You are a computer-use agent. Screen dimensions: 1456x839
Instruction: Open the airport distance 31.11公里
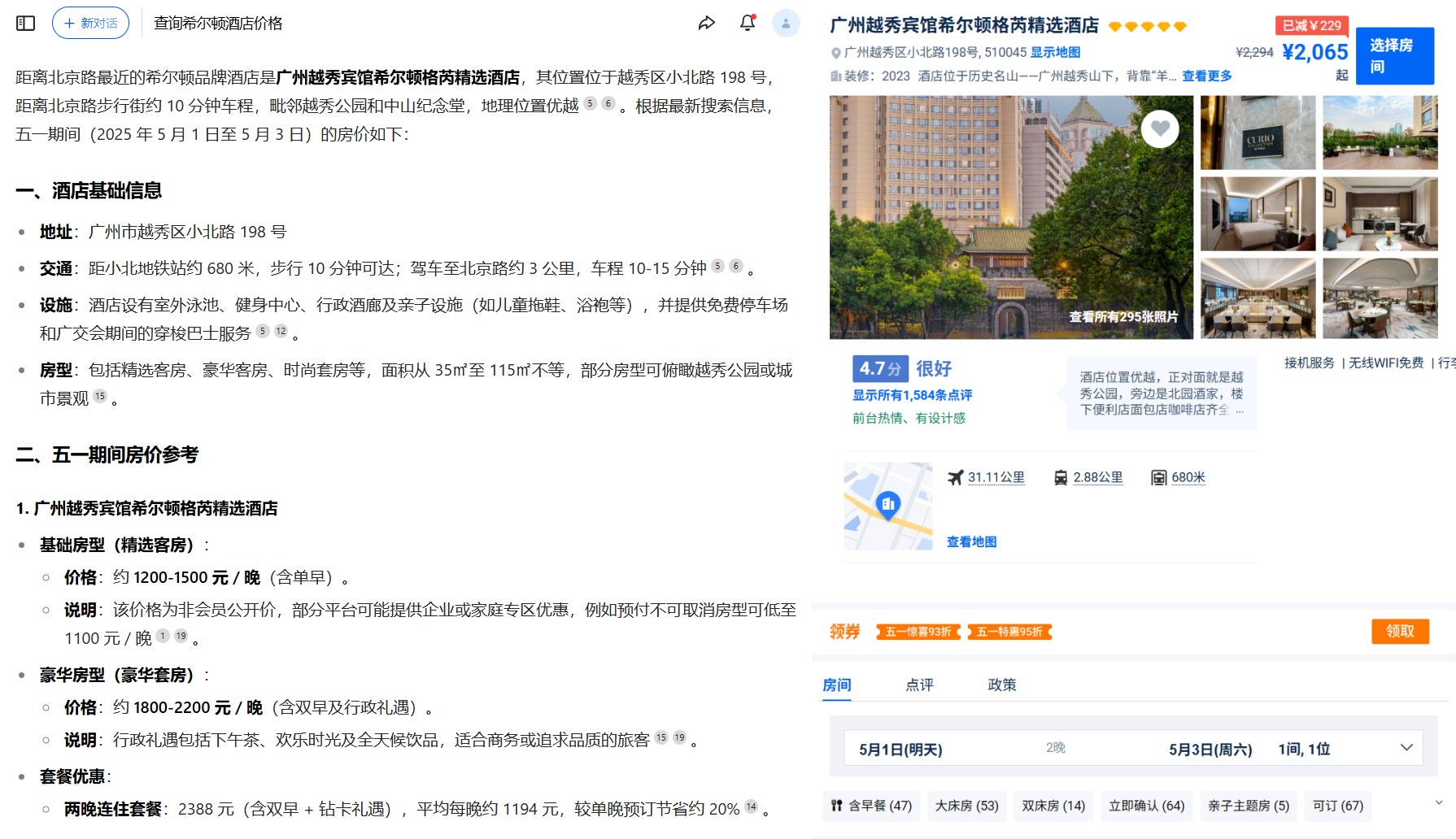click(996, 477)
